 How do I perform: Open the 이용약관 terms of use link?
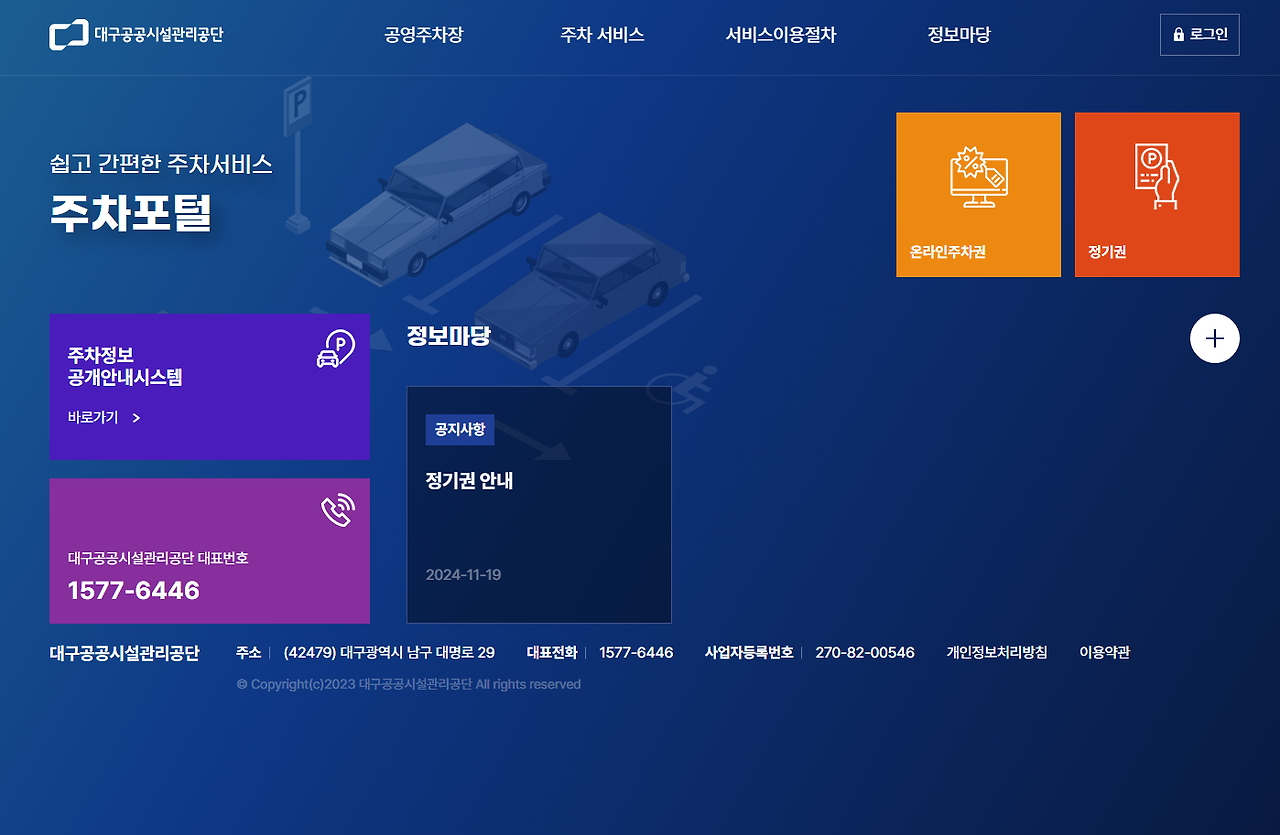click(x=1105, y=652)
